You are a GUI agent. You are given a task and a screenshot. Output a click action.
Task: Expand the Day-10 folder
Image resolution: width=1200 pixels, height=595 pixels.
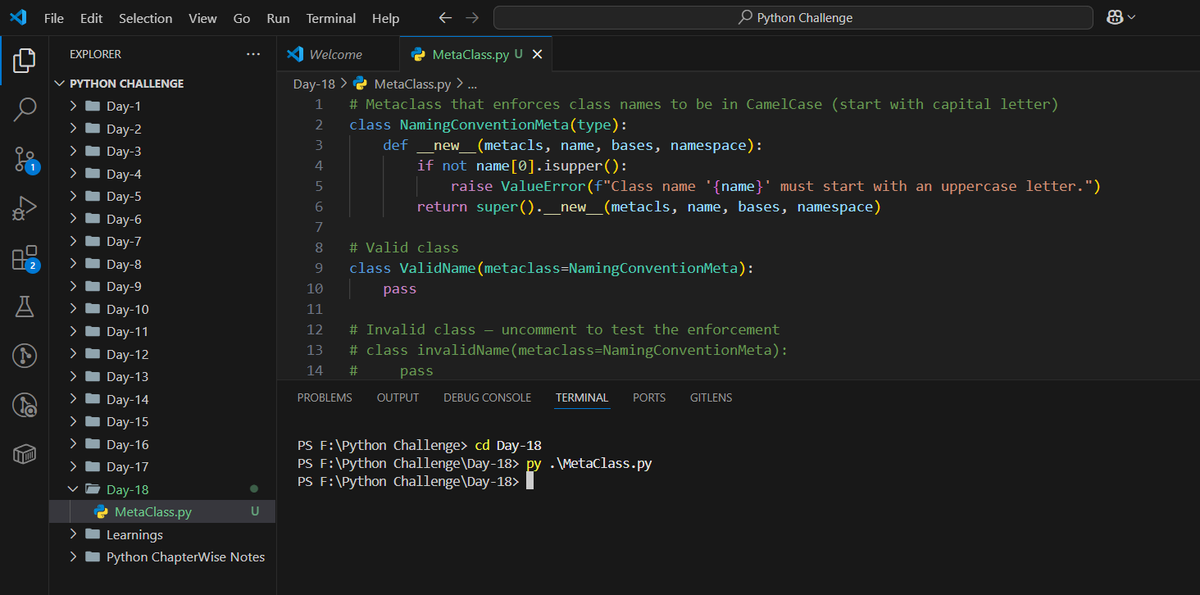coord(73,309)
